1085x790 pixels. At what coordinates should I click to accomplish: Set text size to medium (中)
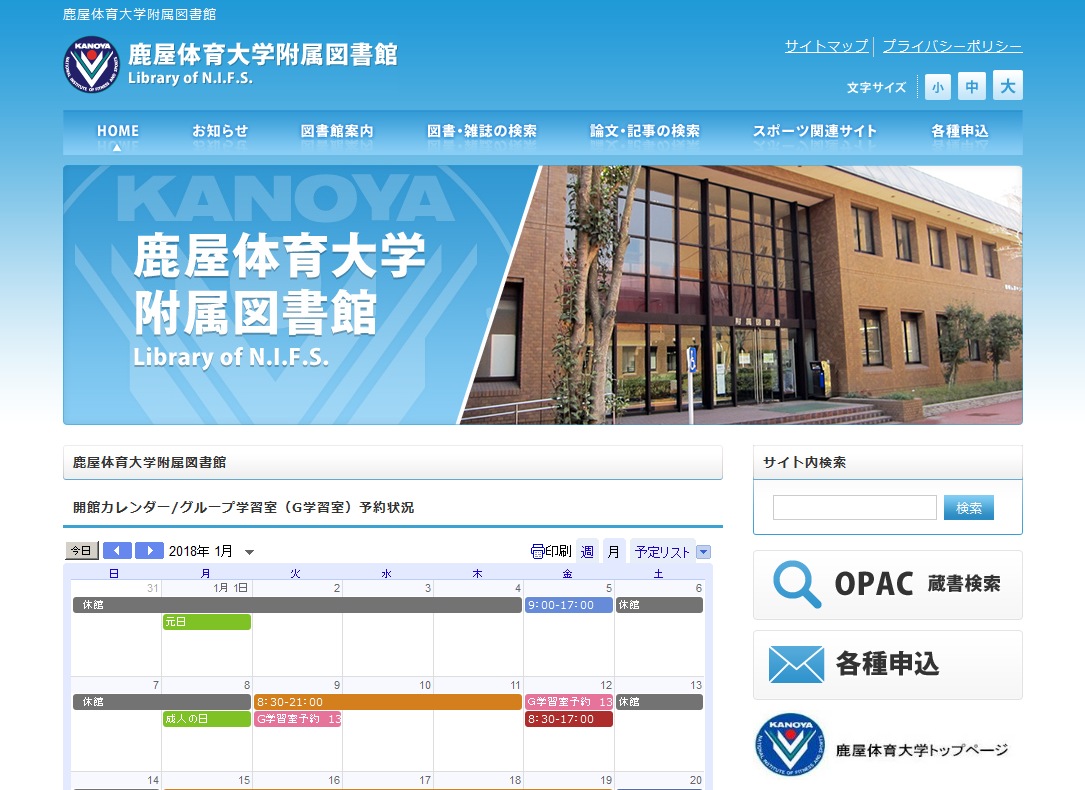pos(972,86)
